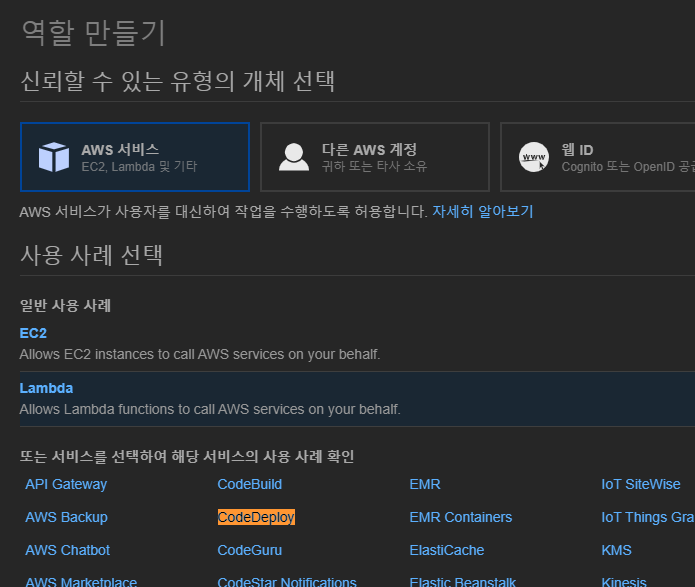The image size is (695, 587).
Task: Select AWS Backup service
Action: [66, 517]
